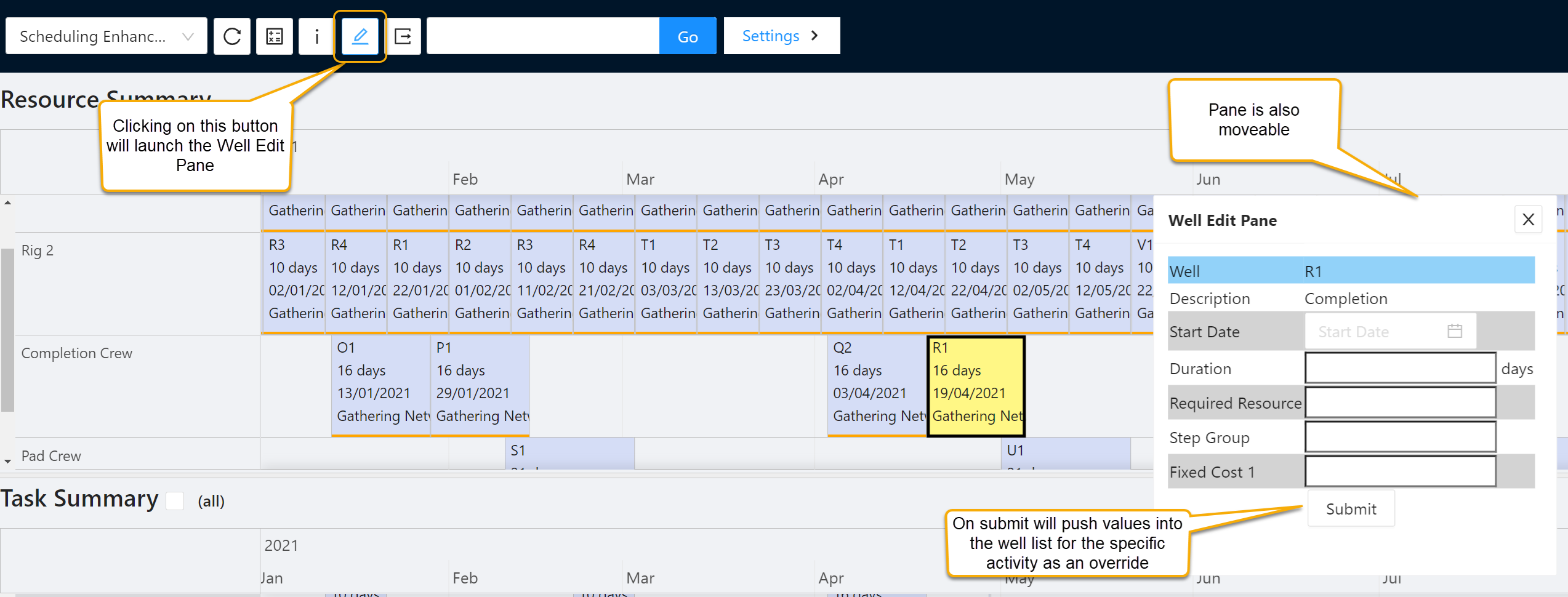
Task: Click the Duration input field
Action: [x=1400, y=369]
